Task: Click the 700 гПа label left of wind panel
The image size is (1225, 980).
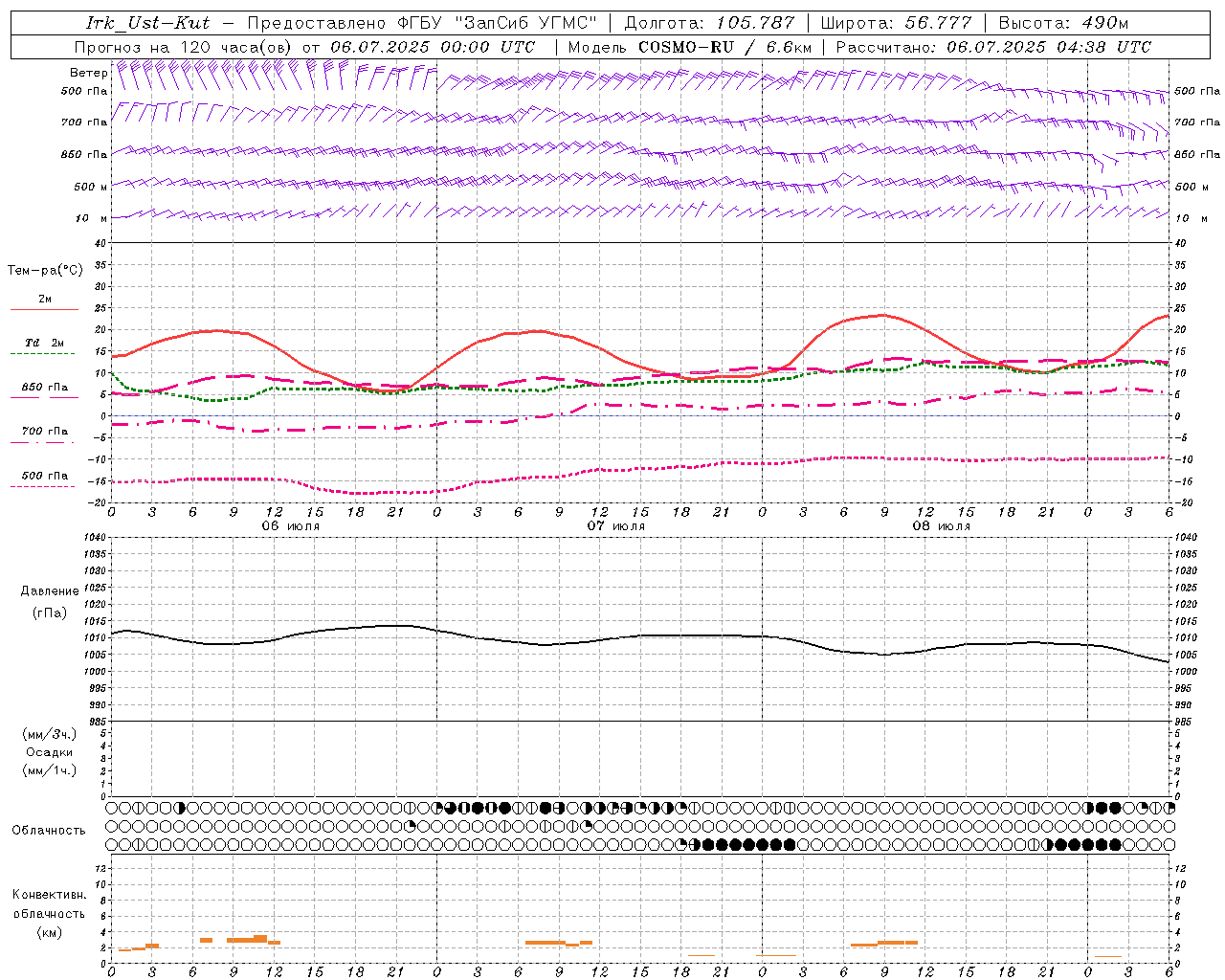Action: click(84, 122)
